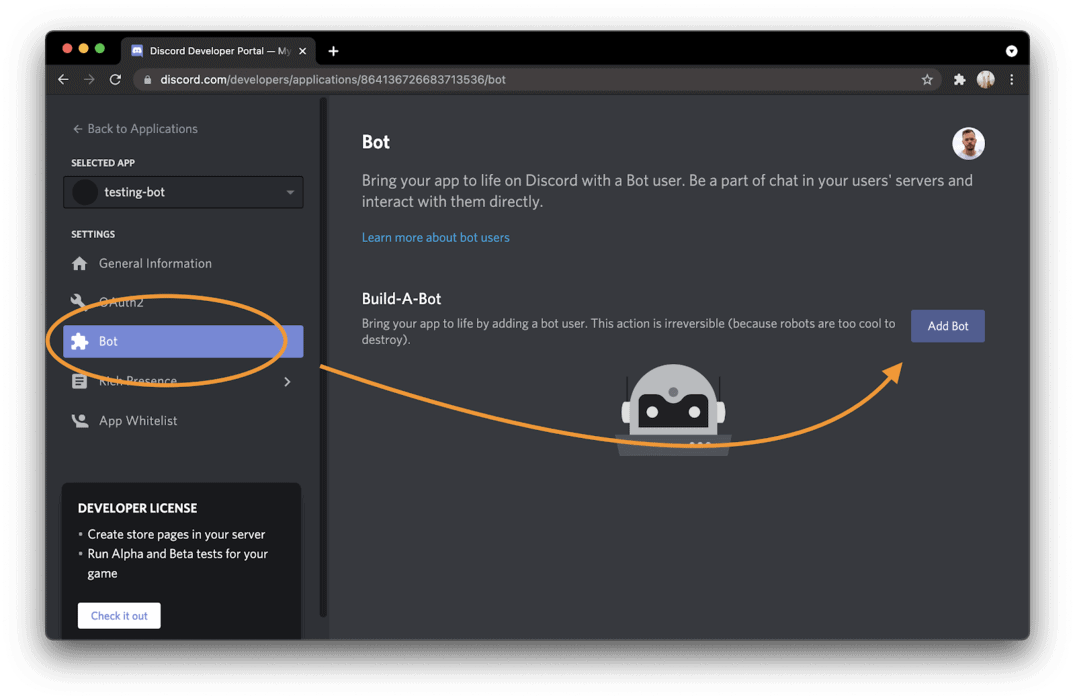
Task: Click the tab search arrow in title bar
Action: click(1011, 51)
